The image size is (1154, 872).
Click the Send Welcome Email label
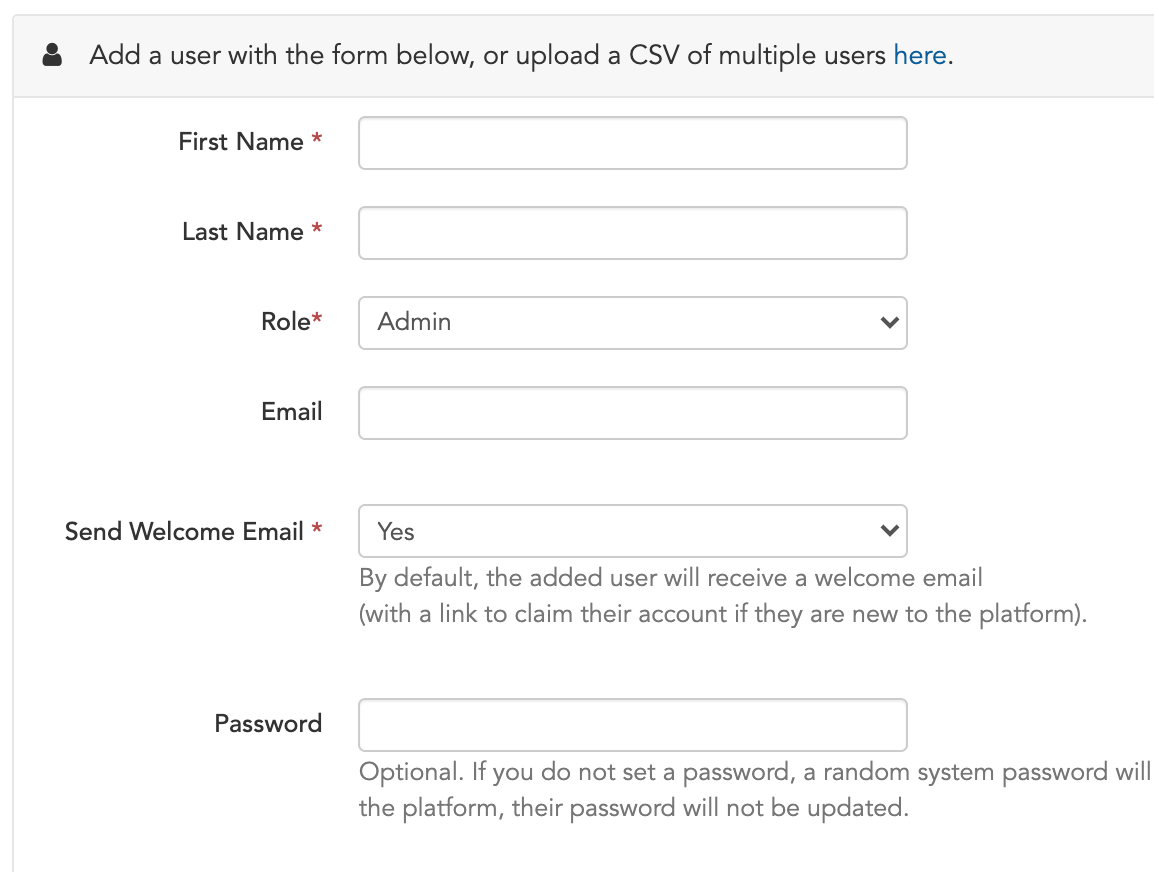[x=184, y=531]
